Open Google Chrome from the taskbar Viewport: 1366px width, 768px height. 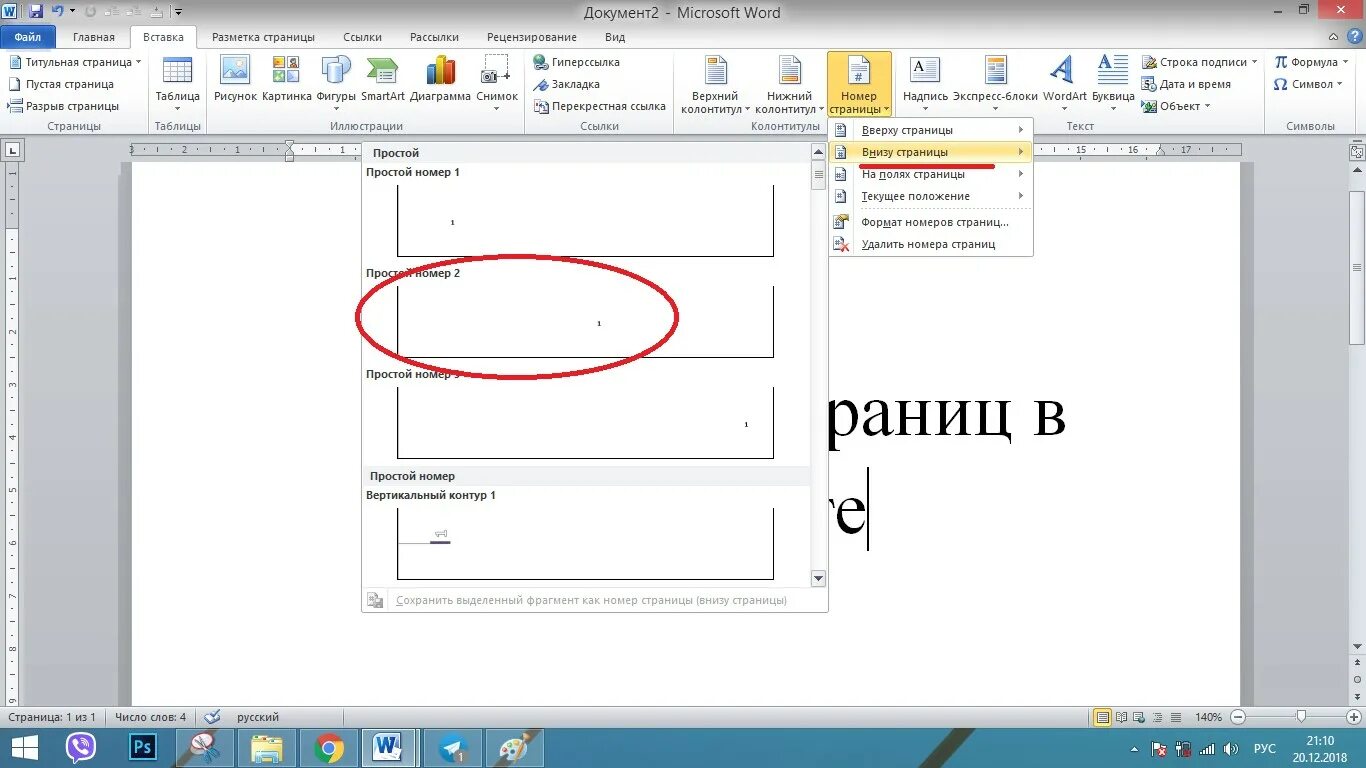pyautogui.click(x=328, y=748)
